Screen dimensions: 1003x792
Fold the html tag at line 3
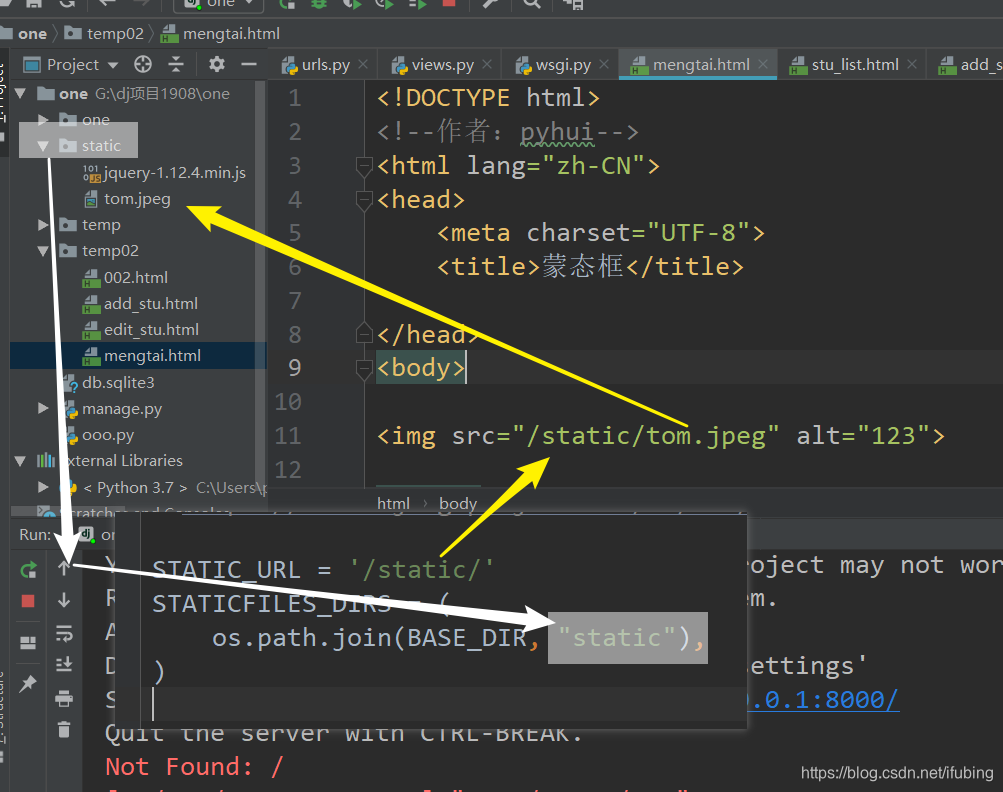pos(363,166)
